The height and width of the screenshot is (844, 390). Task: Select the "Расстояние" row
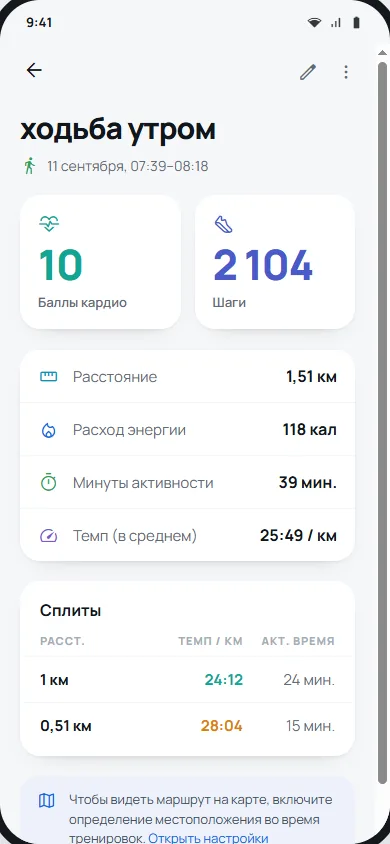tap(187, 376)
